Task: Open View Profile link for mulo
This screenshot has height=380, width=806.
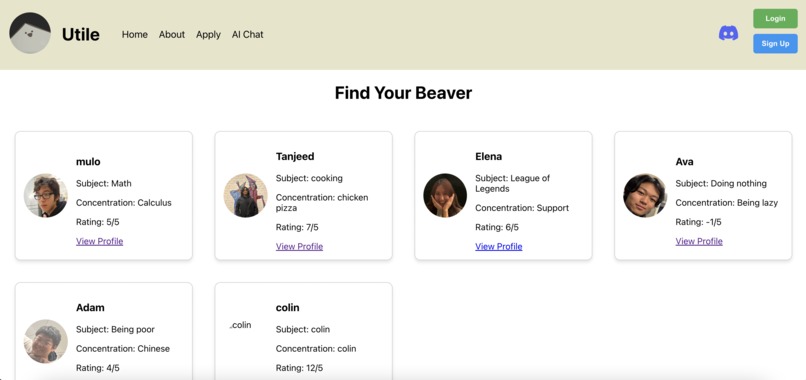Action: [100, 241]
